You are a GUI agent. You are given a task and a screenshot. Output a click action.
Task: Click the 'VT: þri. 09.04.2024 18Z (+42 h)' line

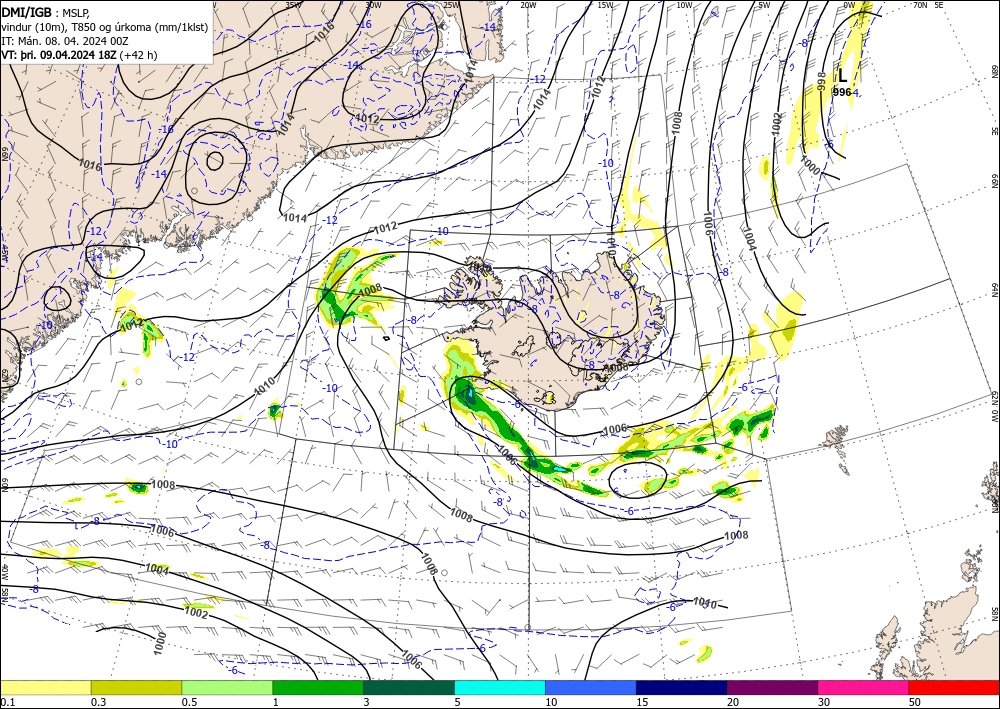pyautogui.click(x=79, y=55)
